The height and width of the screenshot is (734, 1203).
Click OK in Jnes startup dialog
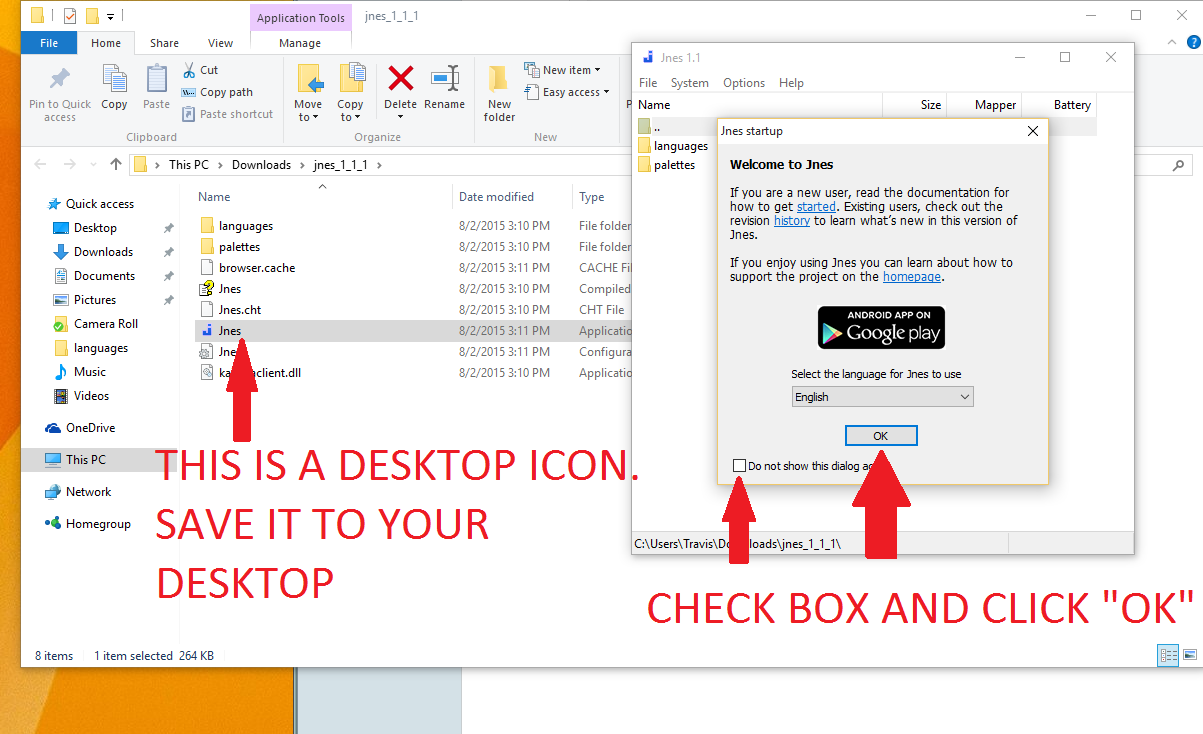[881, 436]
